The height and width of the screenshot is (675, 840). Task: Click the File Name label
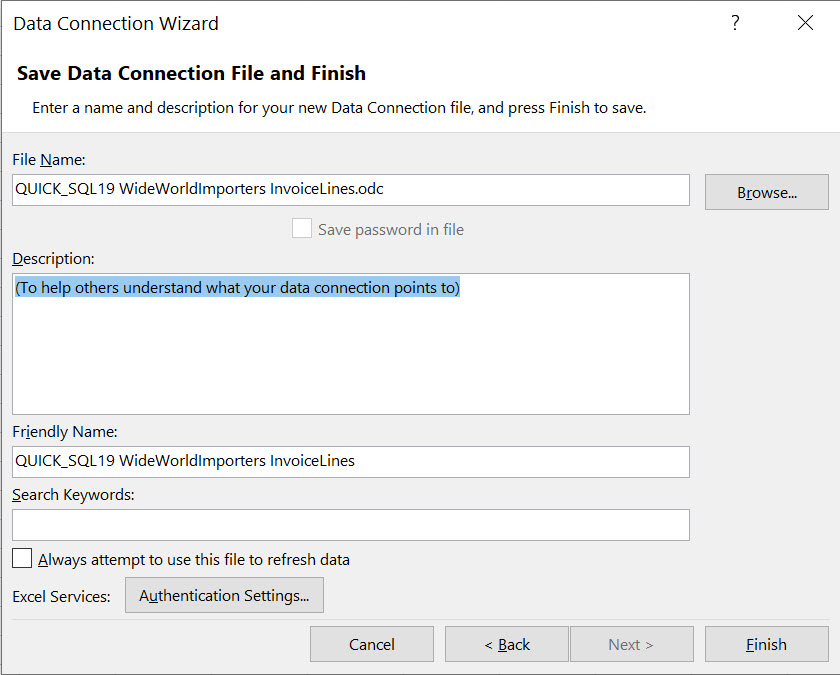49,159
